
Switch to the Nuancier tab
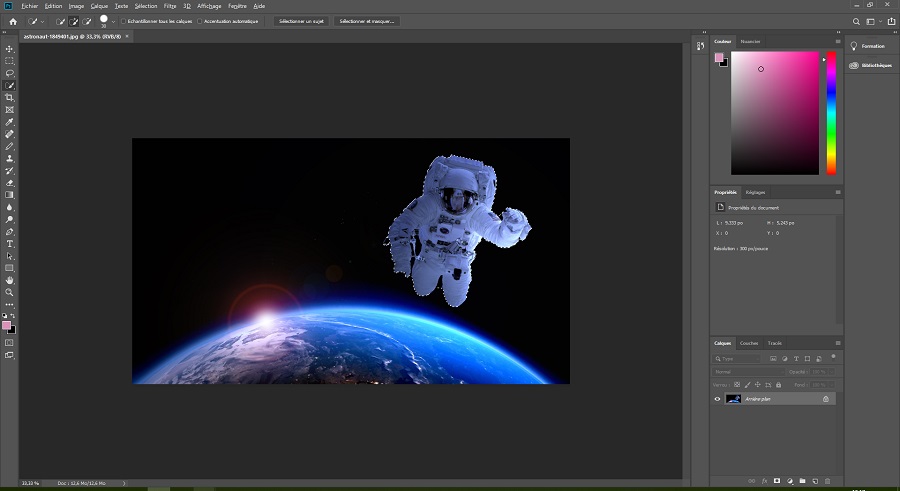click(x=750, y=41)
